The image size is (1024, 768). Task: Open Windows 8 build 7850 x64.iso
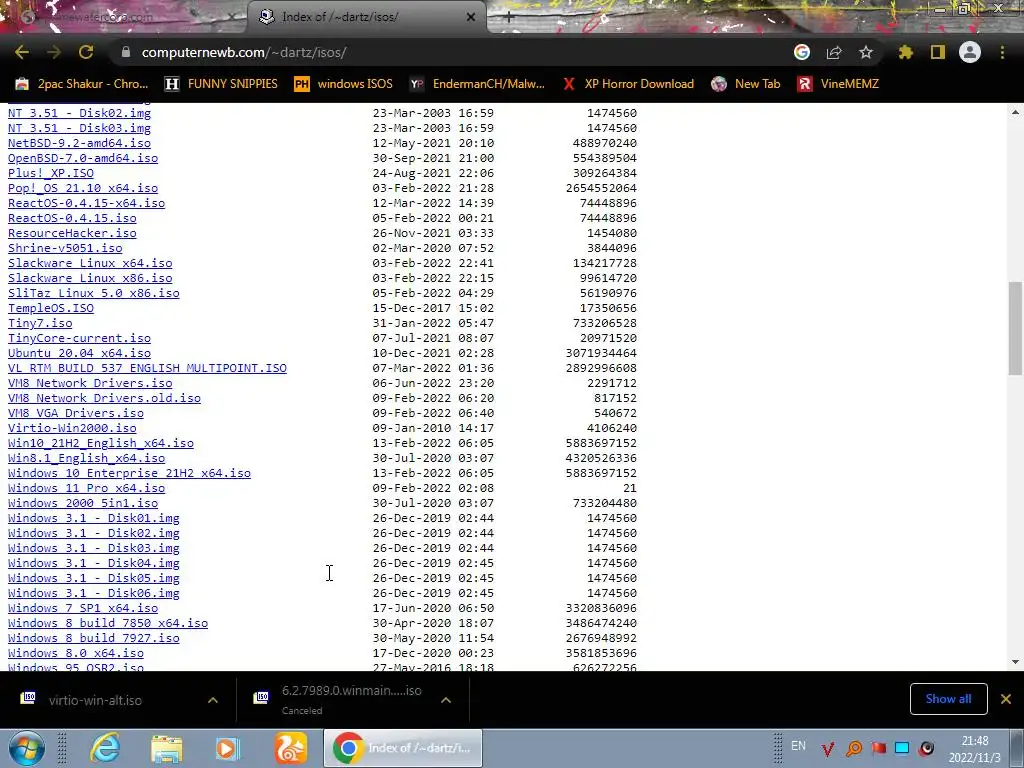108,624
